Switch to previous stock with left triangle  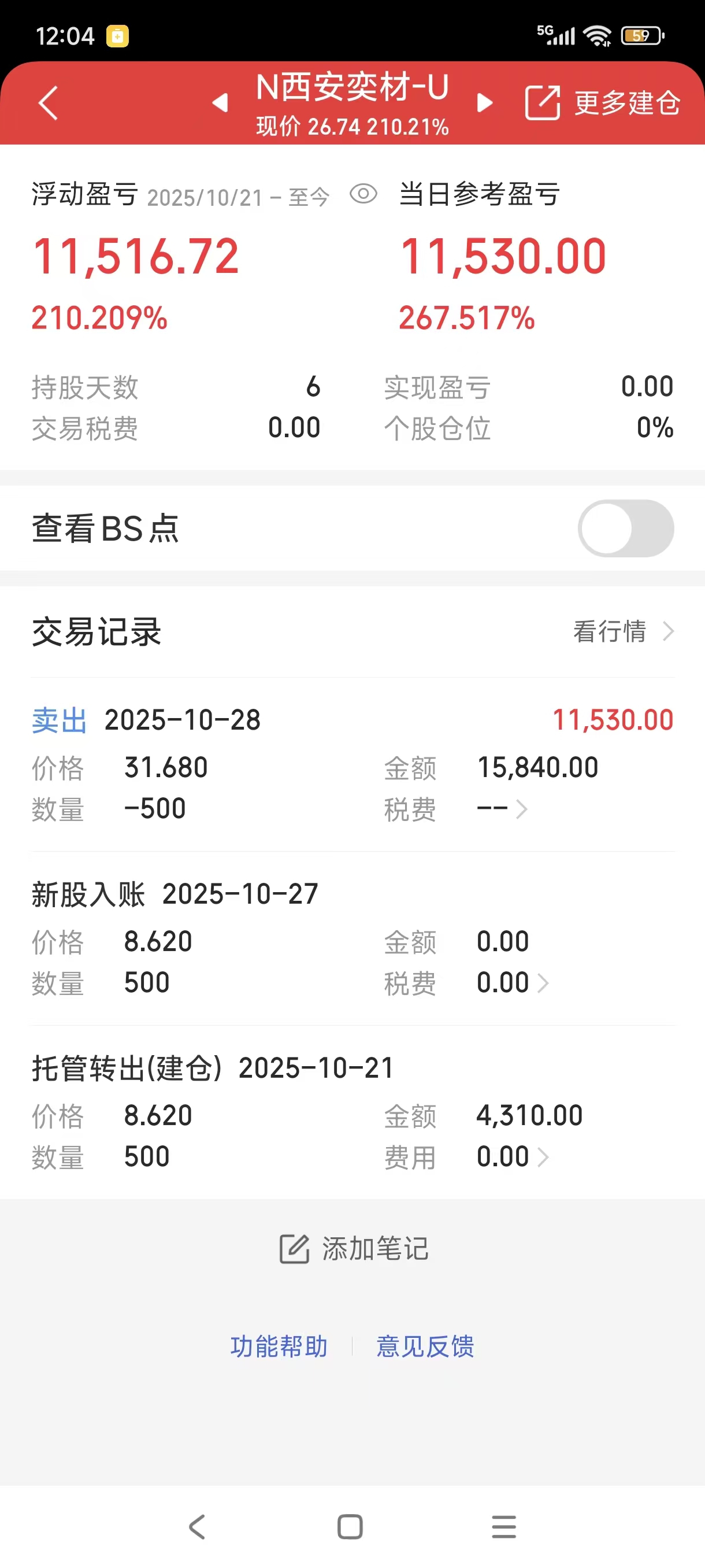(220, 103)
